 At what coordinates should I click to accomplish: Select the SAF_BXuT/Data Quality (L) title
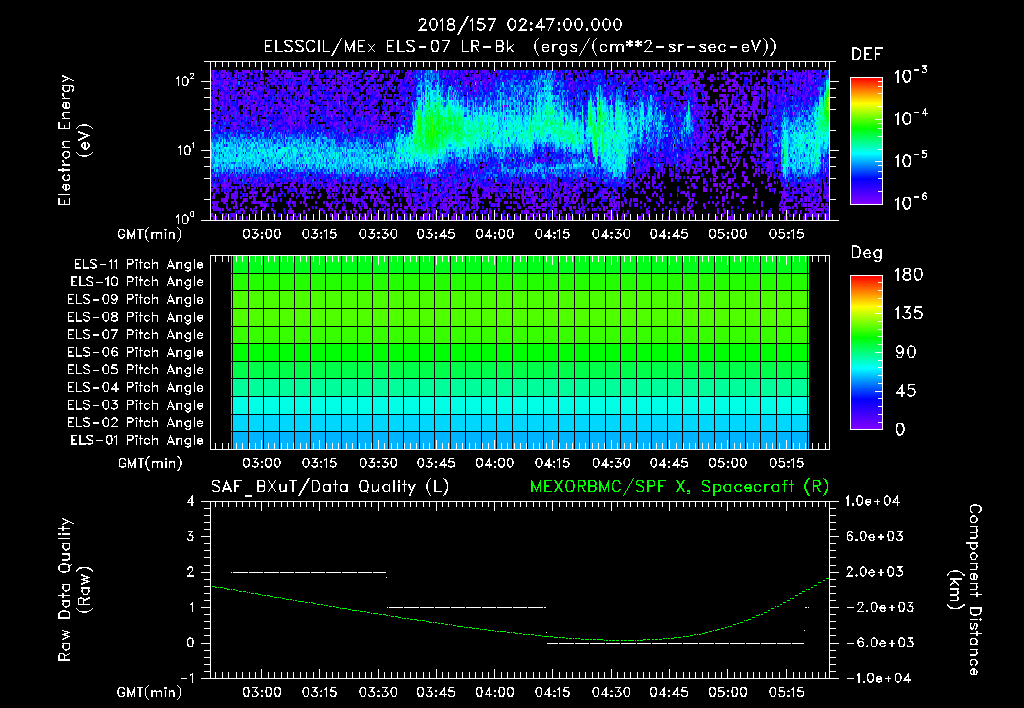pyautogui.click(x=330, y=487)
